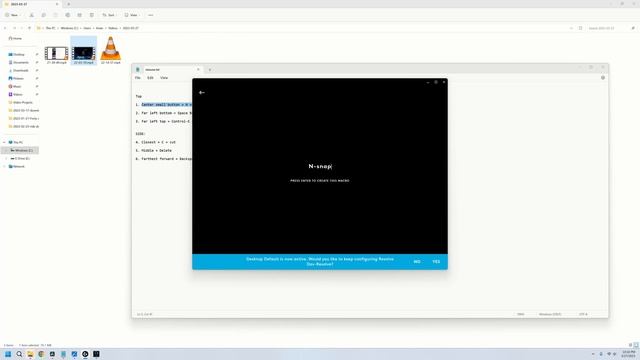Open the File menu in Notepad

click(x=138, y=78)
